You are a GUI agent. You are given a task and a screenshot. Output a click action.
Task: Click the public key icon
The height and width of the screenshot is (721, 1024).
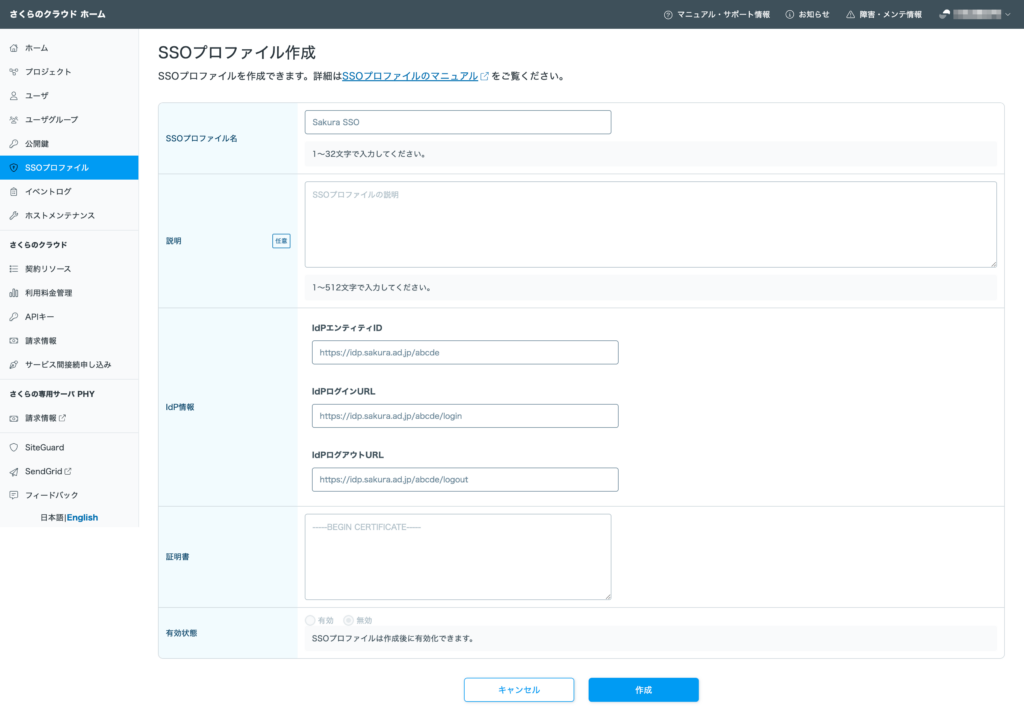tap(14, 144)
